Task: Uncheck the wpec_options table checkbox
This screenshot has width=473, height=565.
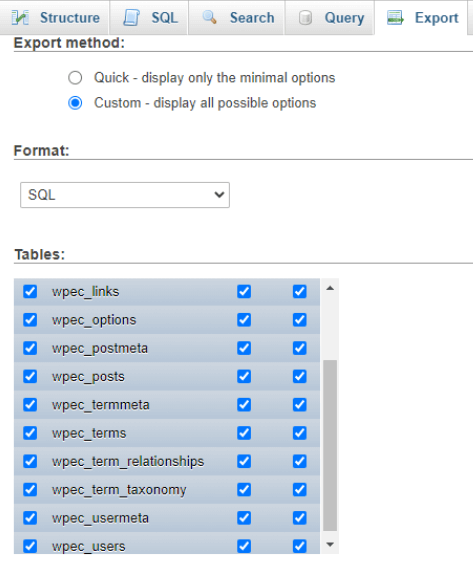Action: coord(30,320)
